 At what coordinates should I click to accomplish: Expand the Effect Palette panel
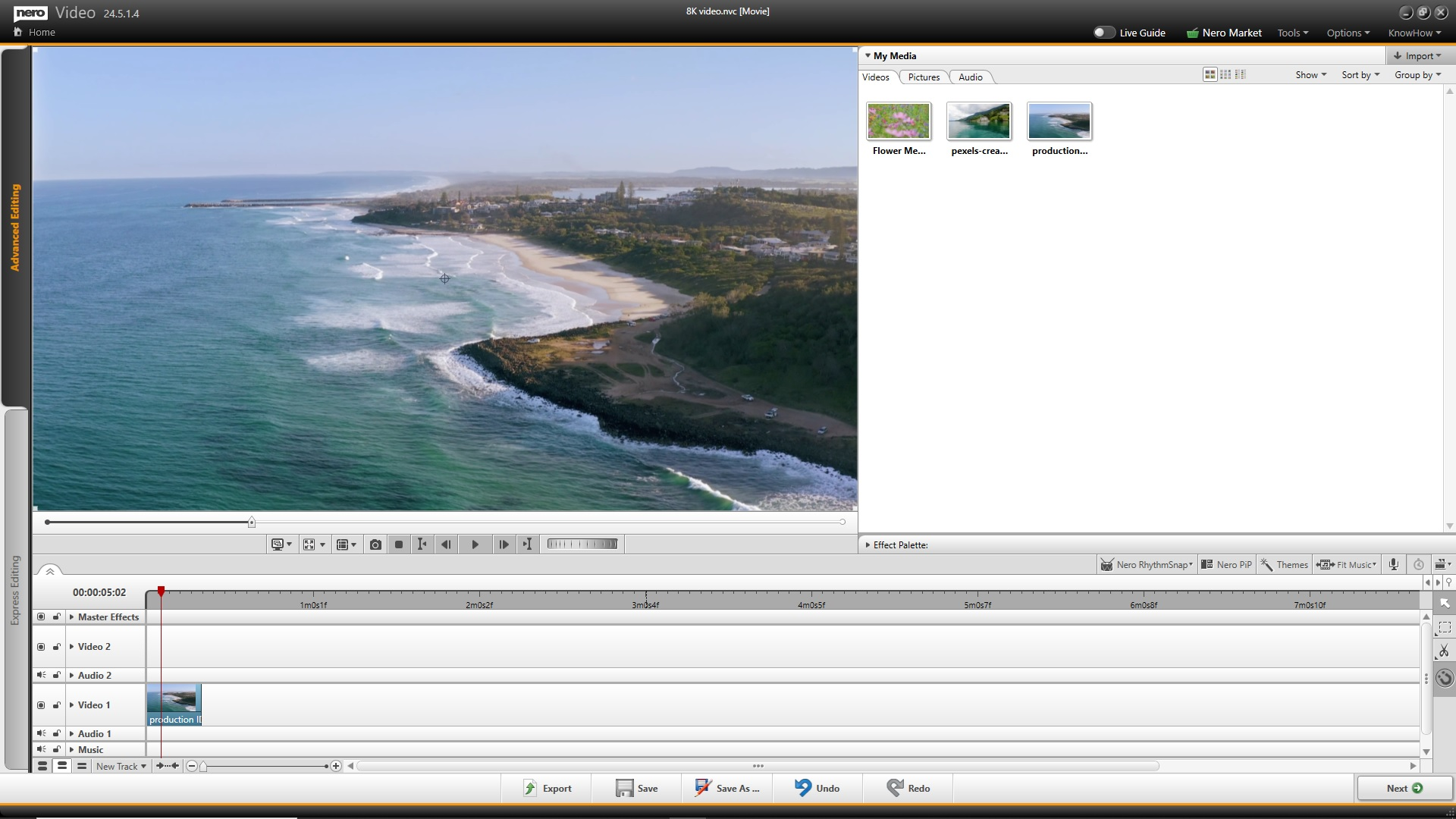click(868, 544)
